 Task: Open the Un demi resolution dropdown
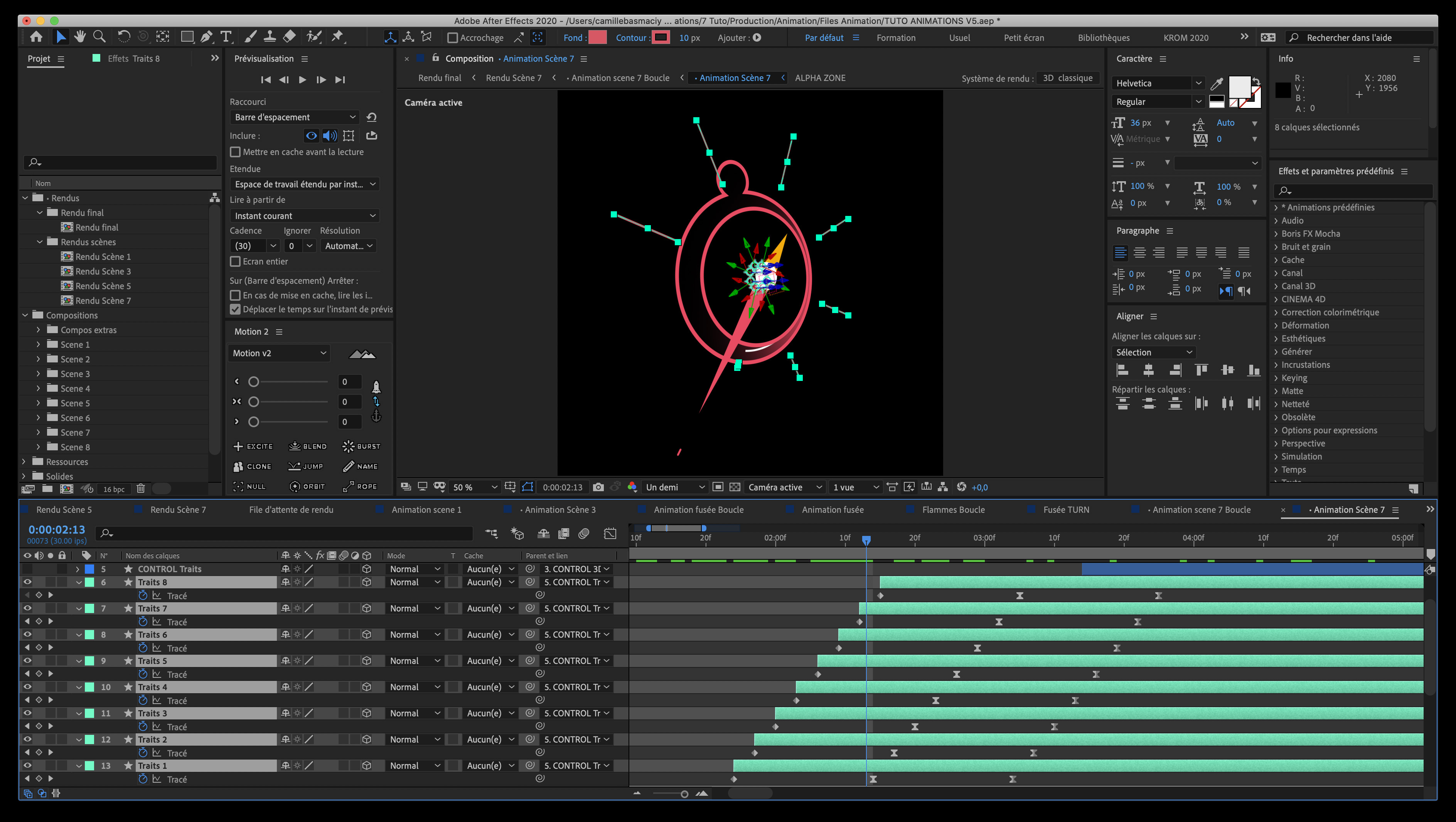click(675, 487)
